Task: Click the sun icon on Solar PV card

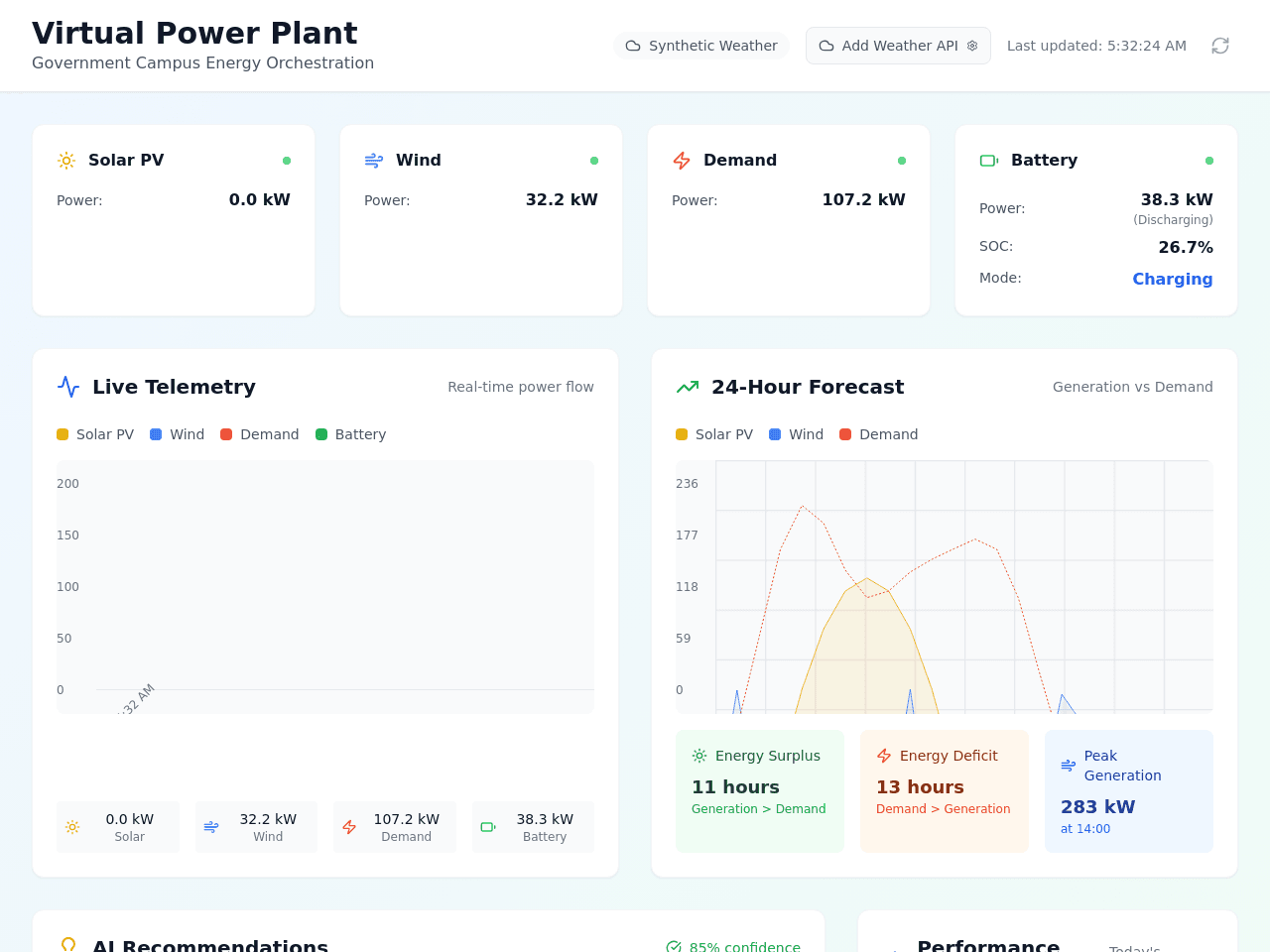Action: click(66, 161)
